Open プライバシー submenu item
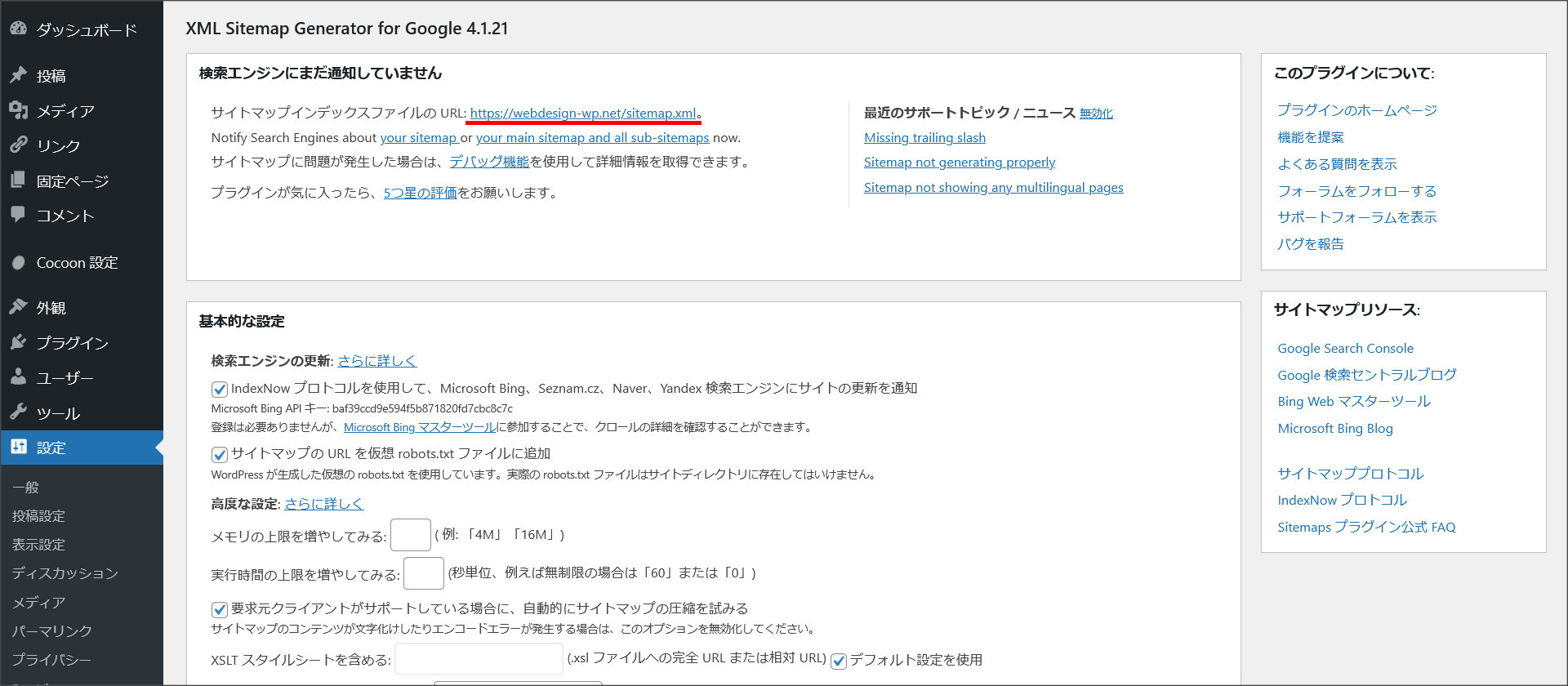The height and width of the screenshot is (686, 1568). pyautogui.click(x=51, y=659)
